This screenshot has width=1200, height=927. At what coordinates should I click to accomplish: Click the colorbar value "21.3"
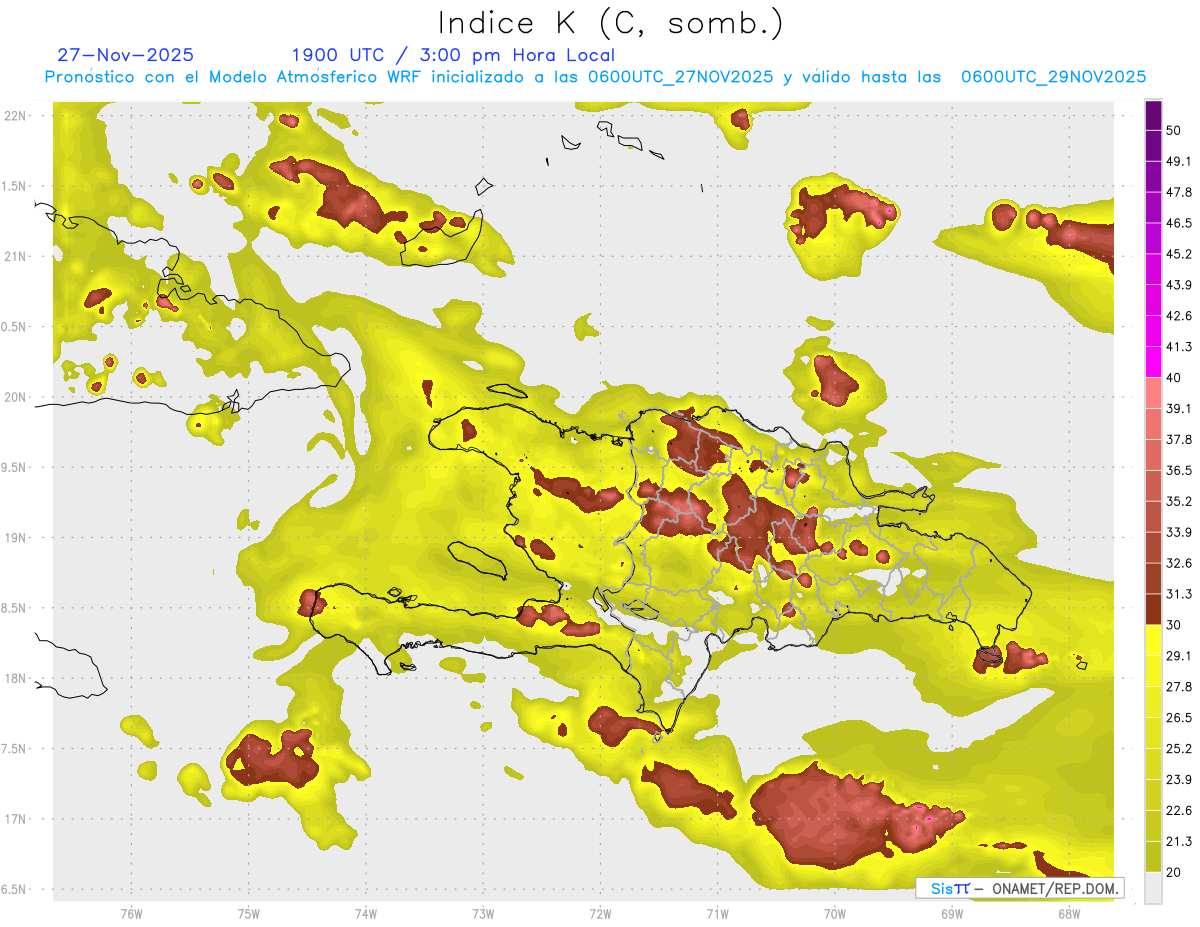point(1179,840)
